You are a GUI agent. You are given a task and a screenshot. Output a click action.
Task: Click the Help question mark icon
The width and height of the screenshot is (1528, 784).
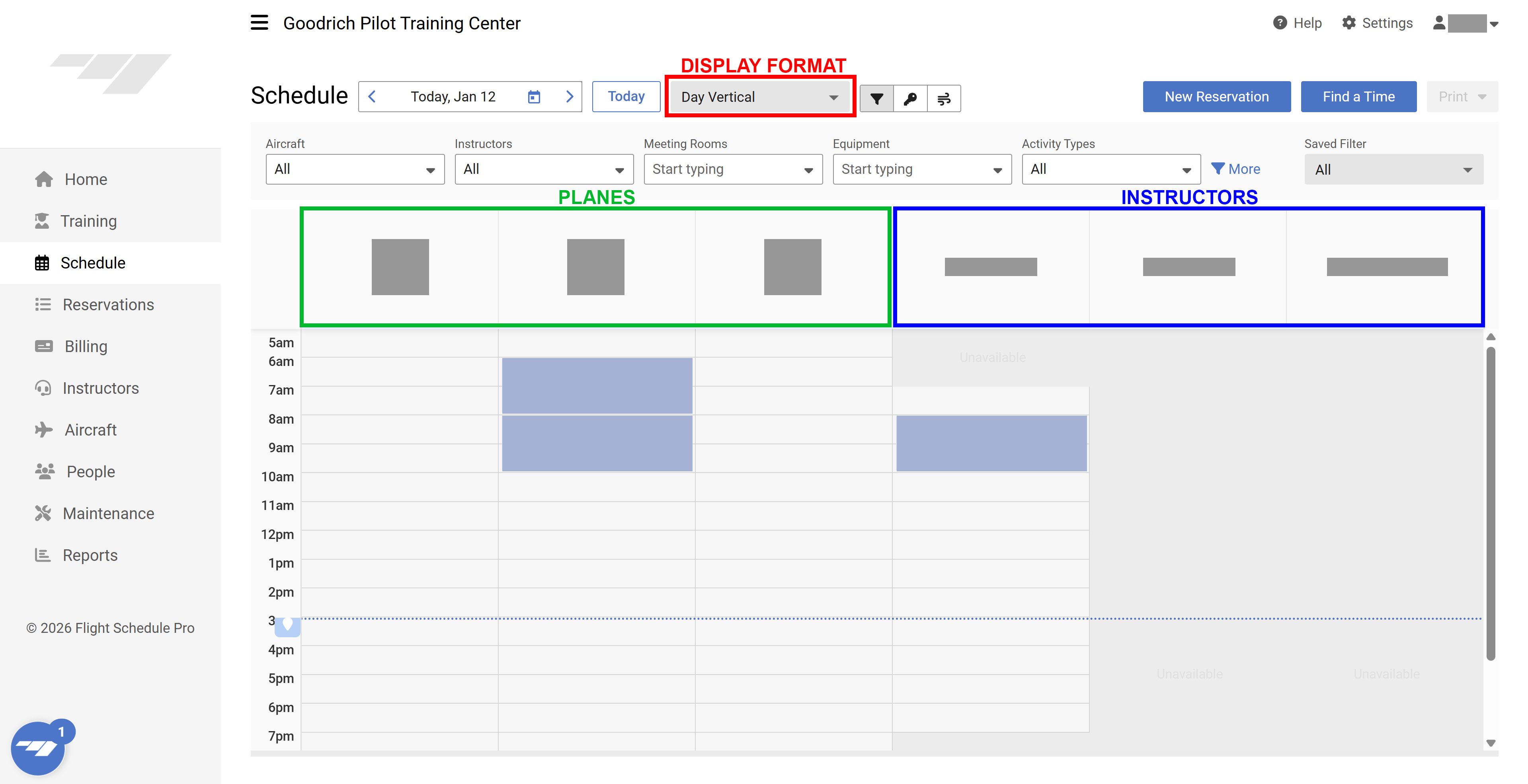[1280, 23]
